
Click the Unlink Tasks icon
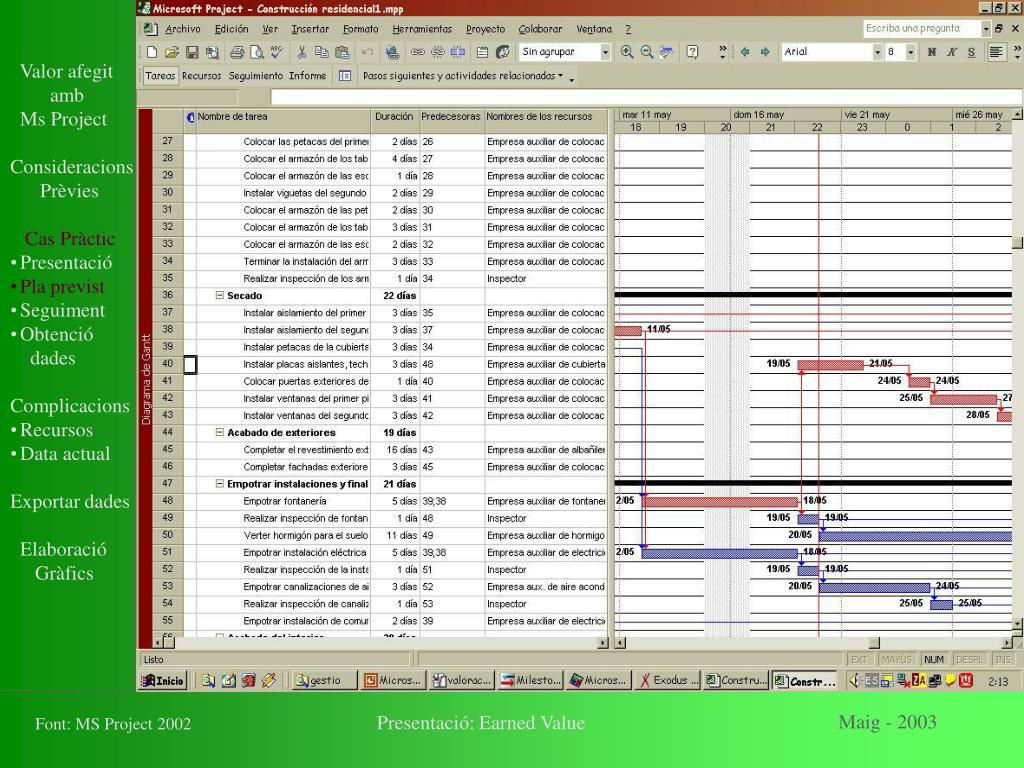point(438,52)
